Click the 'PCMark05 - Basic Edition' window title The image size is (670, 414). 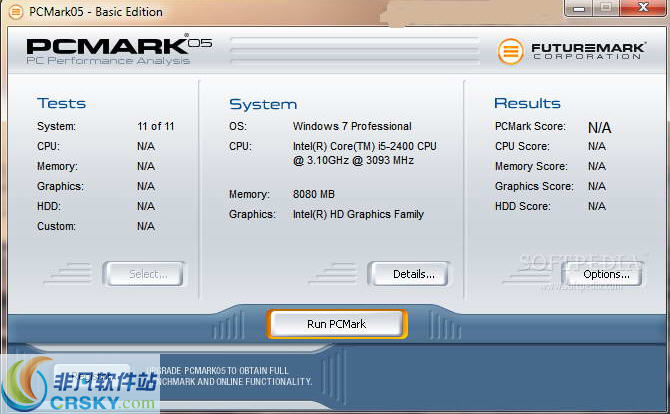[96, 12]
